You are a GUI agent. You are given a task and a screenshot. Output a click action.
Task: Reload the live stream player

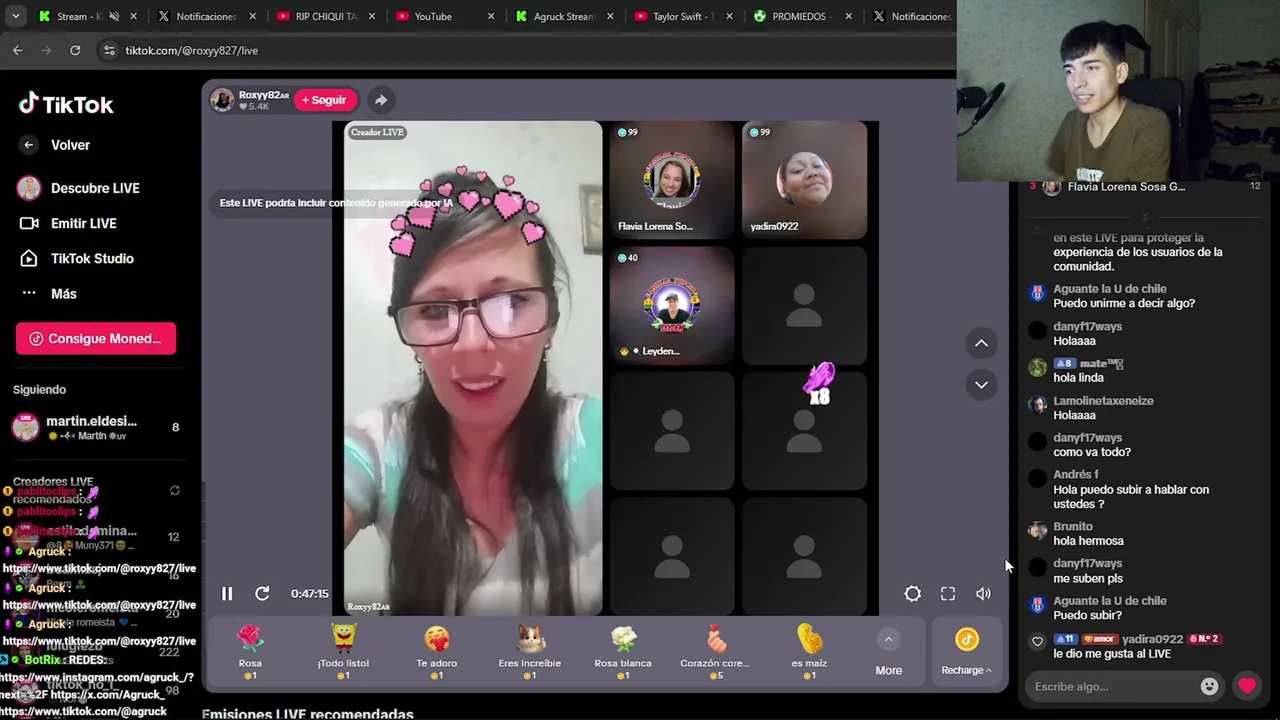coord(262,594)
